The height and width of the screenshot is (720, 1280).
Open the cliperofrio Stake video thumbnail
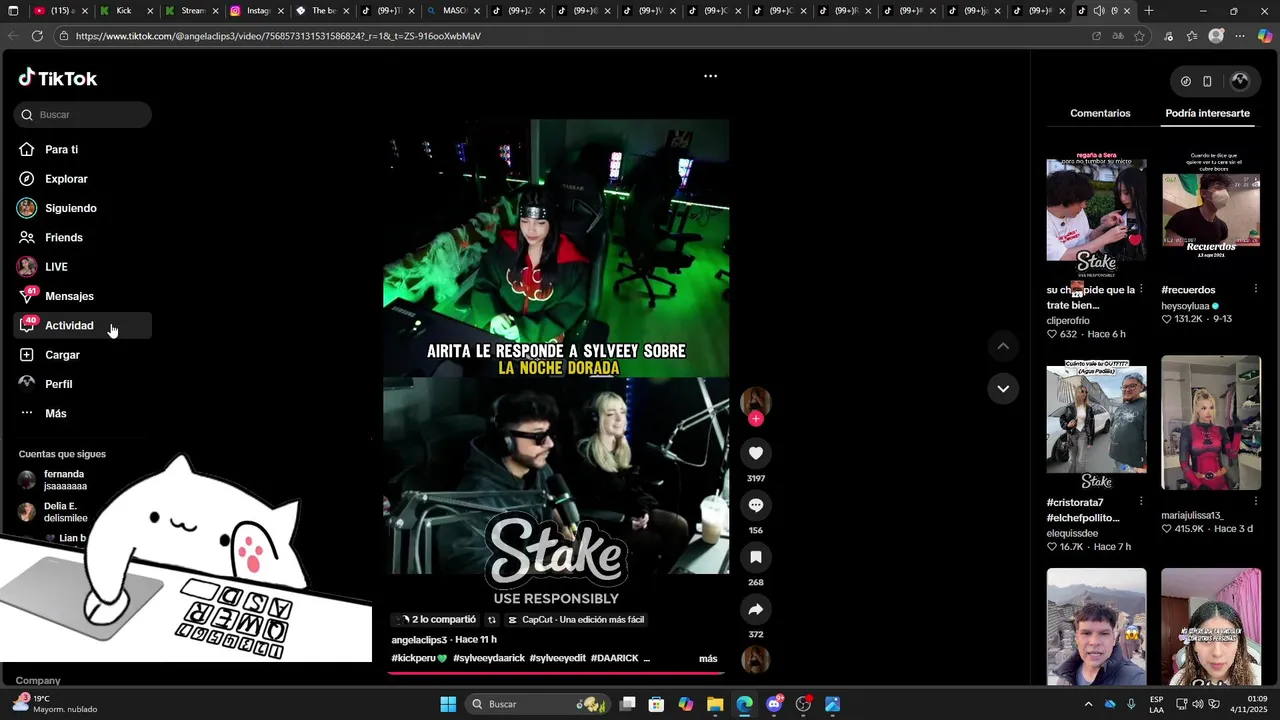coord(1096,213)
